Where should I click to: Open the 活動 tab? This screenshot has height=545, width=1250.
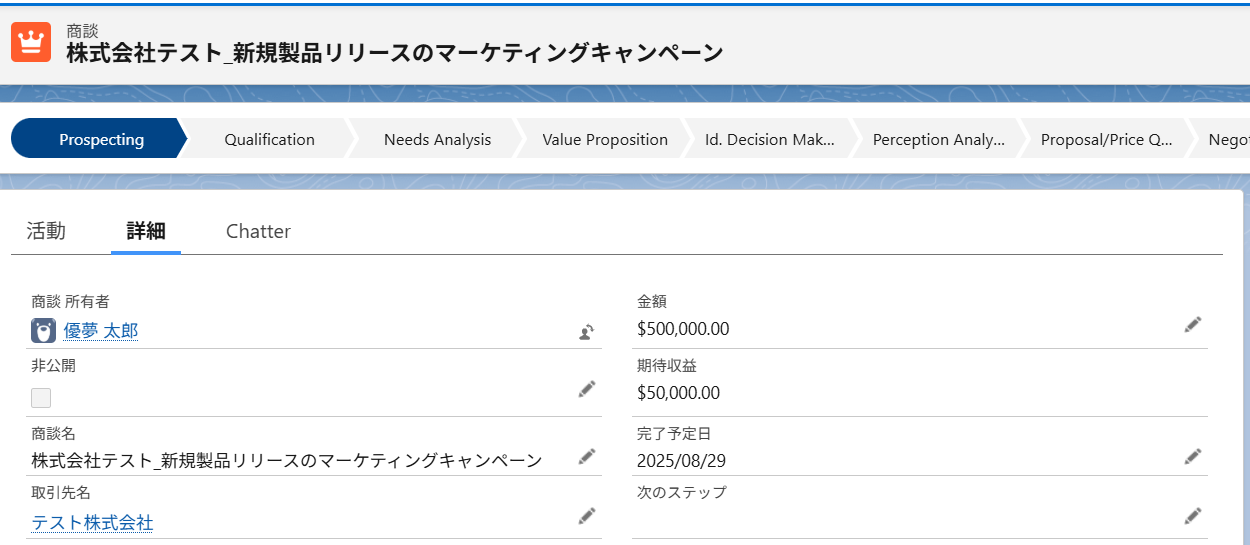[x=46, y=231]
